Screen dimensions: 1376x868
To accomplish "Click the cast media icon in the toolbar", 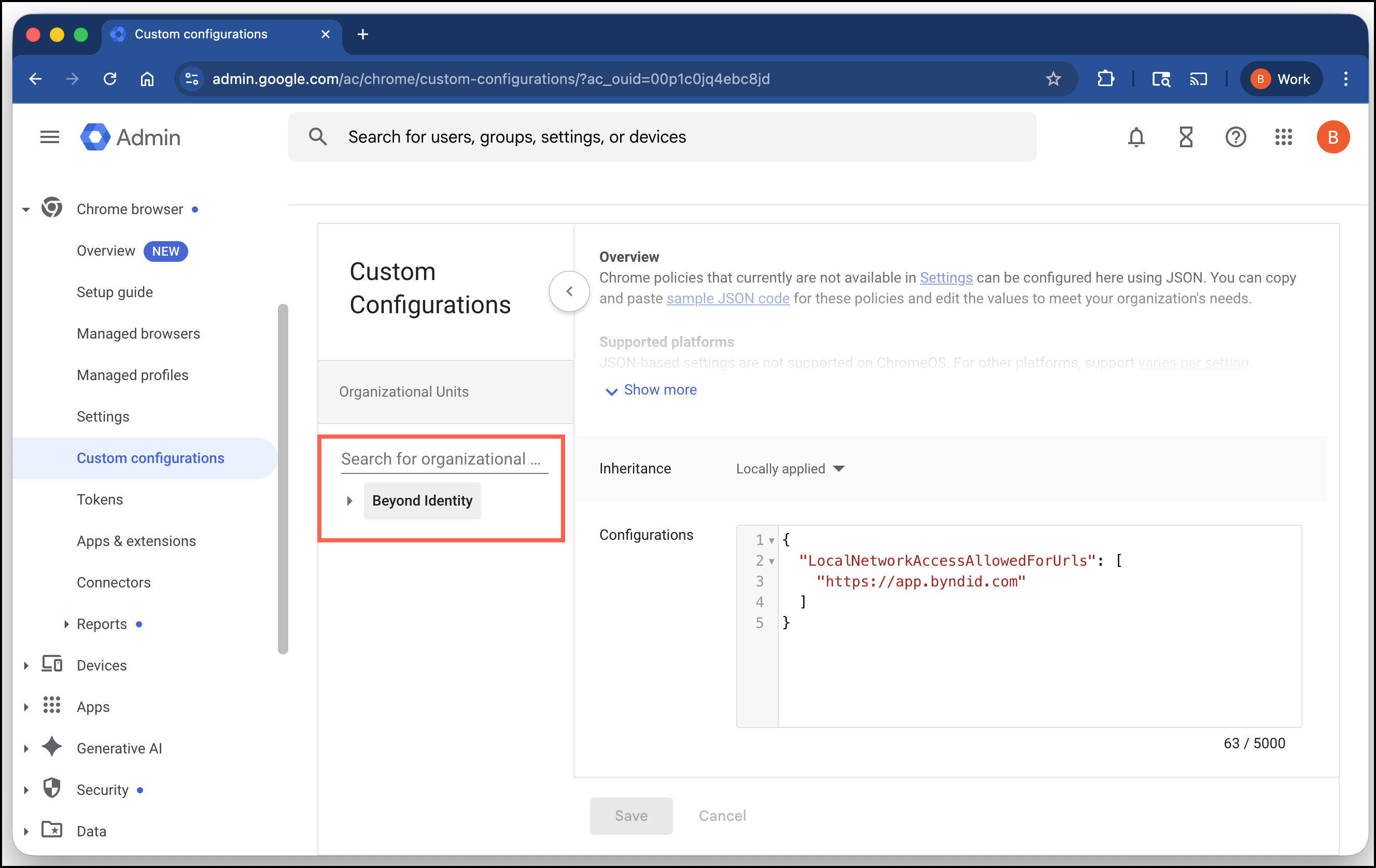I will (x=1198, y=79).
